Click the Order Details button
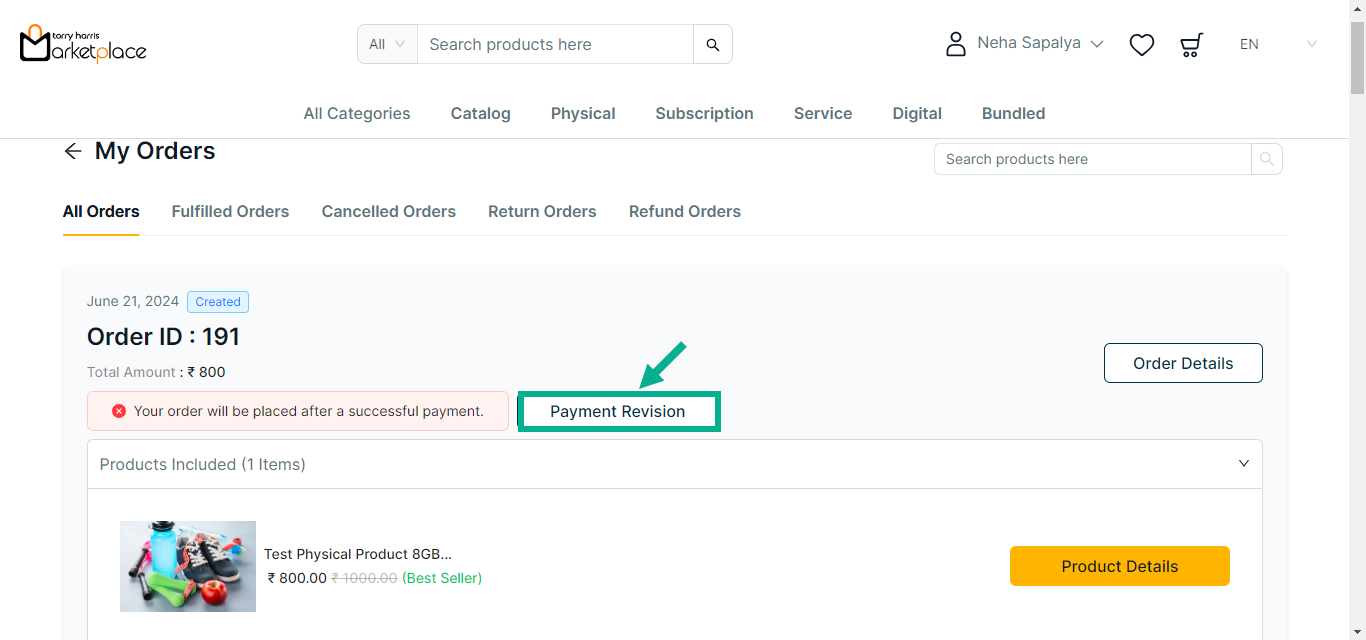 [x=1183, y=363]
